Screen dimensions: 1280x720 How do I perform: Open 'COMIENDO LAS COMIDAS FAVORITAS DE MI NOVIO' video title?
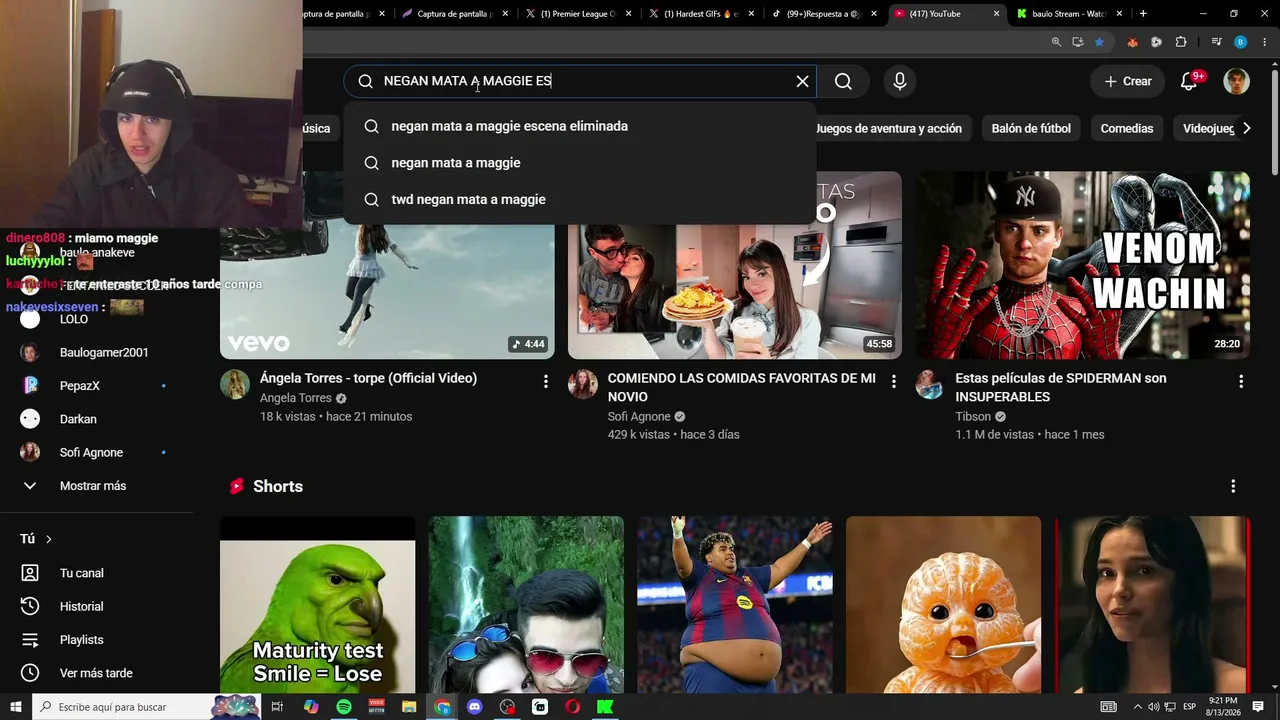(741, 387)
